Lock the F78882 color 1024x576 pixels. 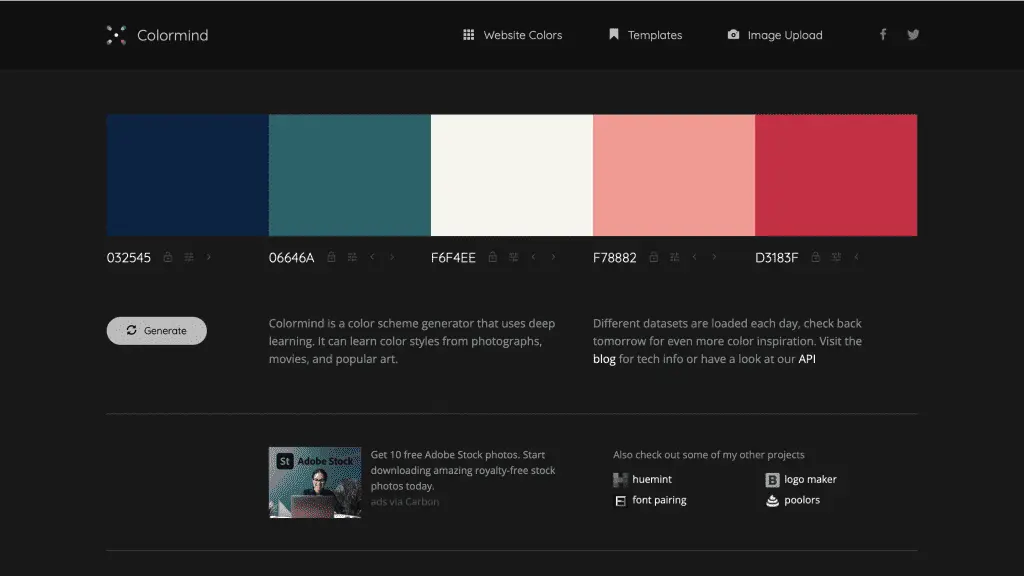[x=653, y=257]
